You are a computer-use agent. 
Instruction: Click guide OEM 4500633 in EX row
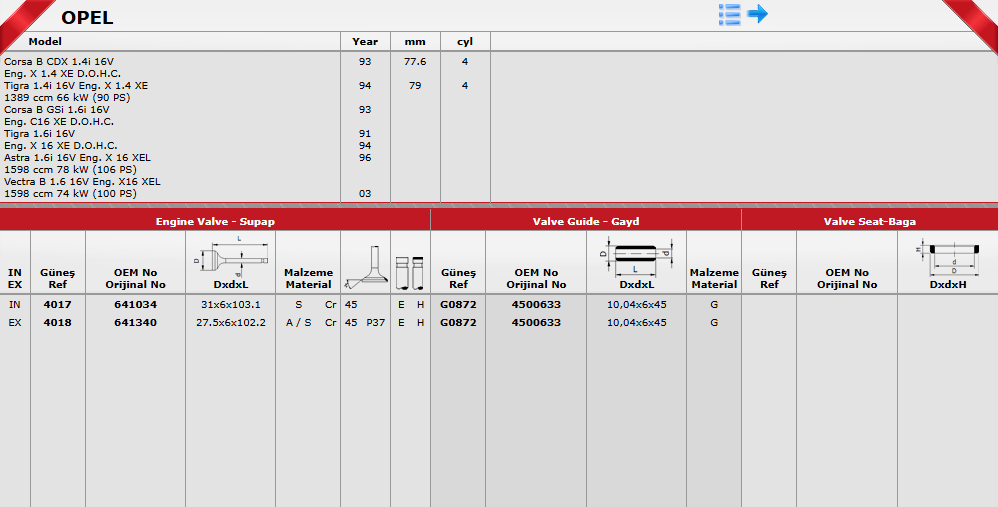pyautogui.click(x=535, y=323)
